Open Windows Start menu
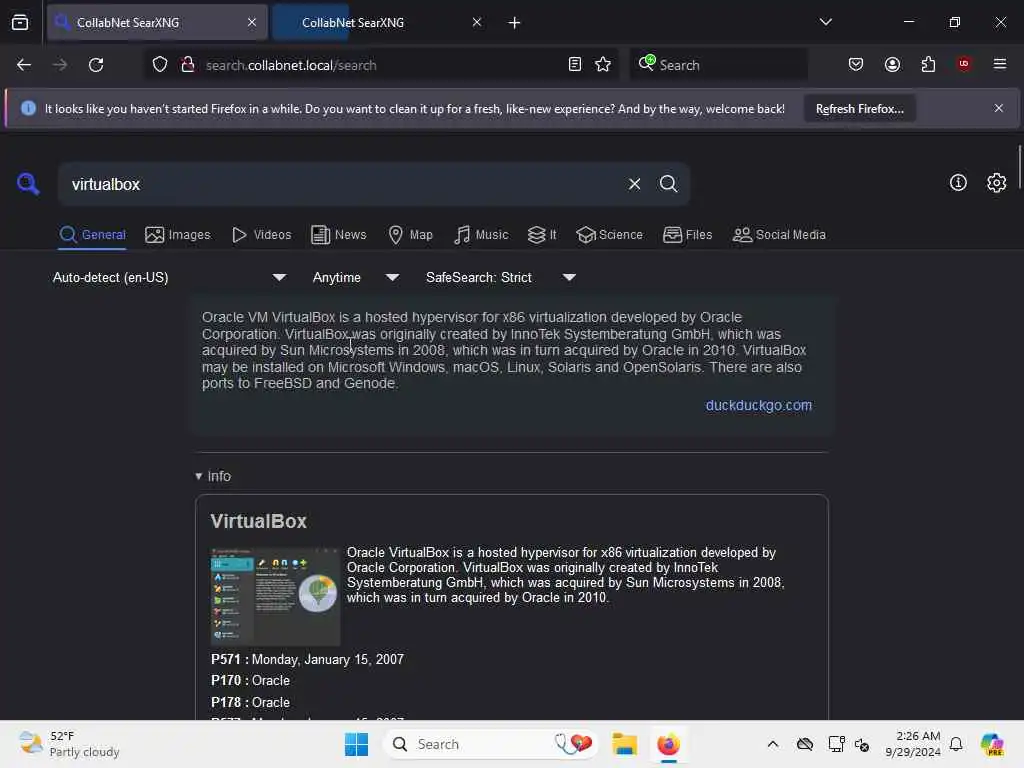The height and width of the screenshot is (768, 1024). pos(357,744)
